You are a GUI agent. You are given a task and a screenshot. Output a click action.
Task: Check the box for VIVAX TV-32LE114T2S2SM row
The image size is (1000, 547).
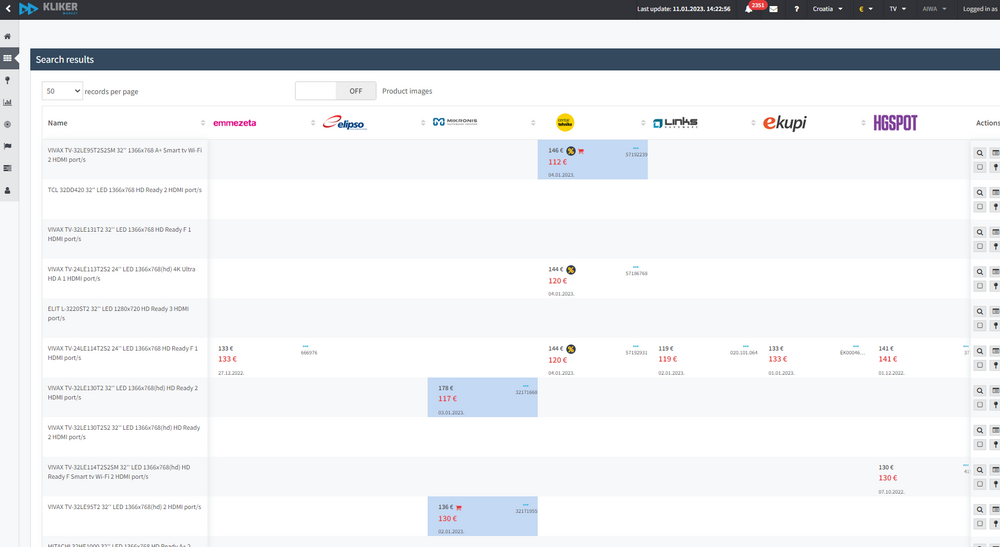pyautogui.click(x=980, y=484)
